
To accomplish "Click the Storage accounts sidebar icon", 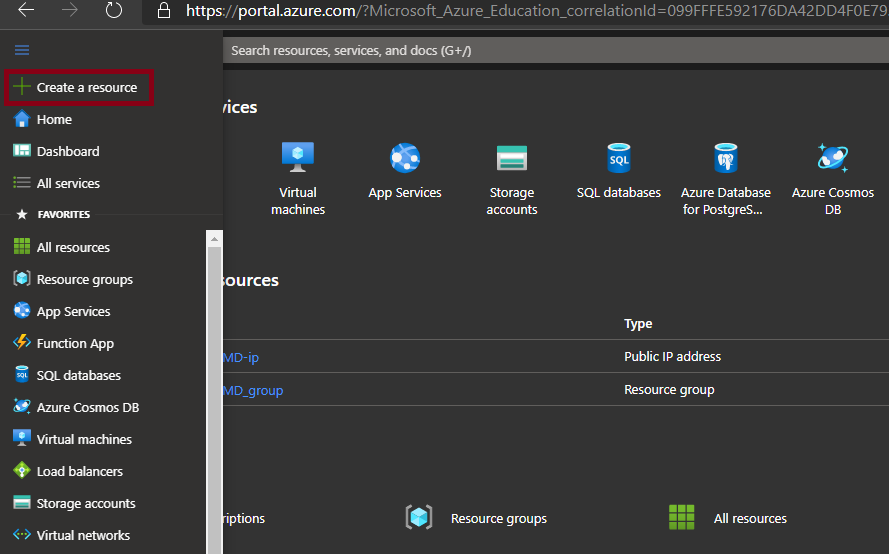I will click(22, 502).
